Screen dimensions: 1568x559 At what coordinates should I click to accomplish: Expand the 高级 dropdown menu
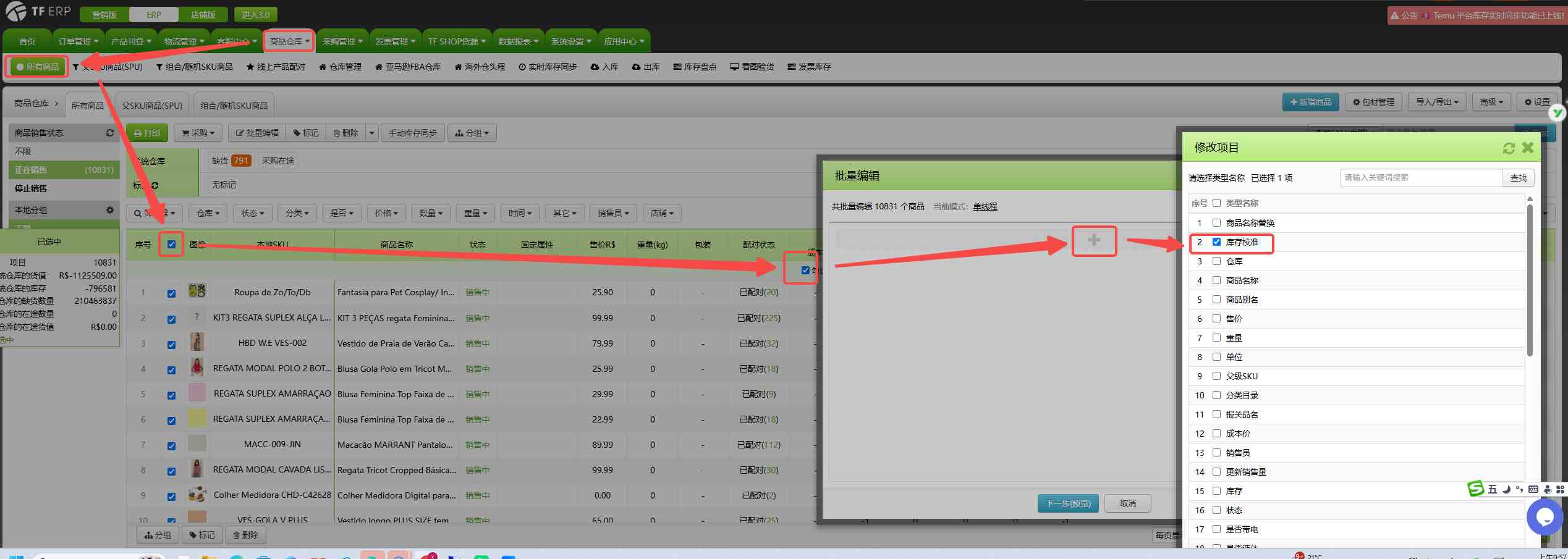coord(1491,101)
